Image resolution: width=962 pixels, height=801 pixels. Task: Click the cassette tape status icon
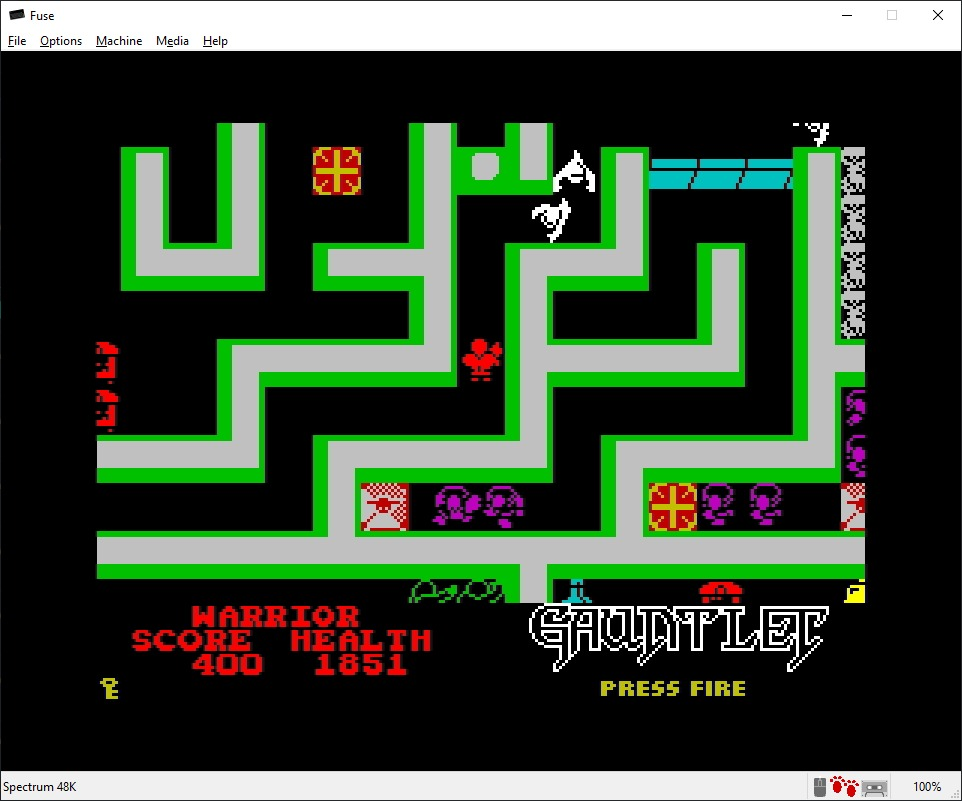tap(874, 788)
